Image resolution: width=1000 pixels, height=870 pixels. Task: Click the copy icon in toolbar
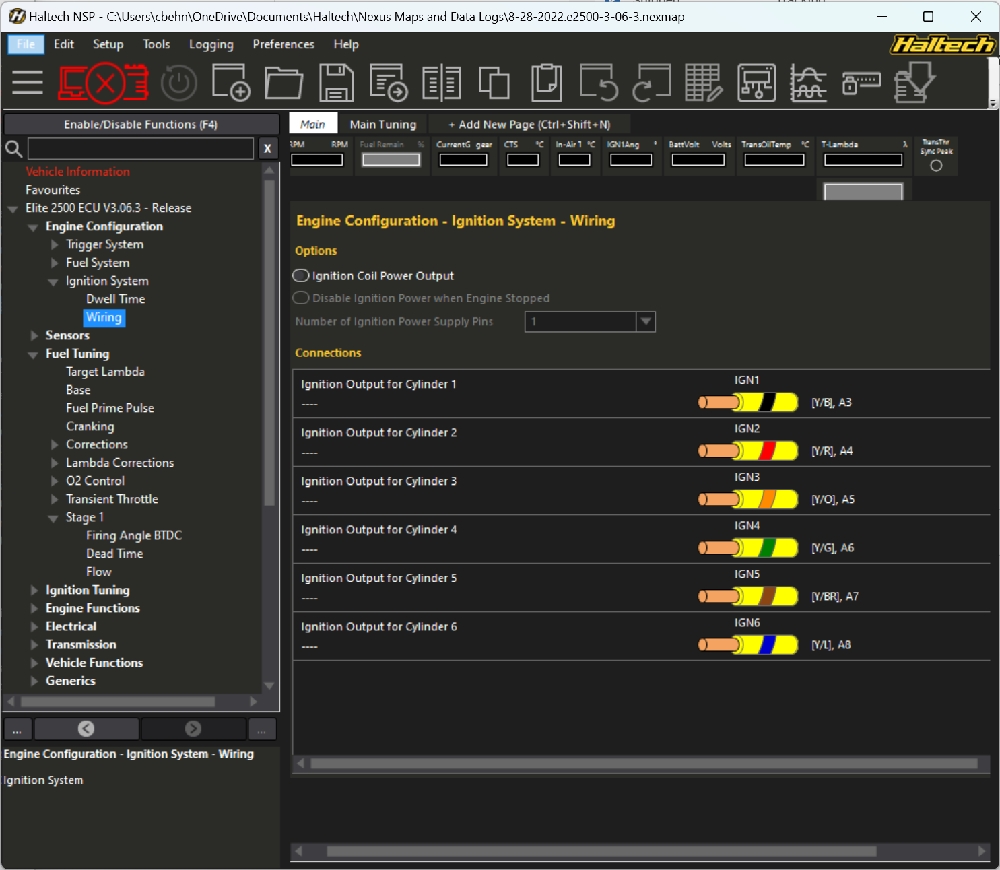pyautogui.click(x=493, y=83)
